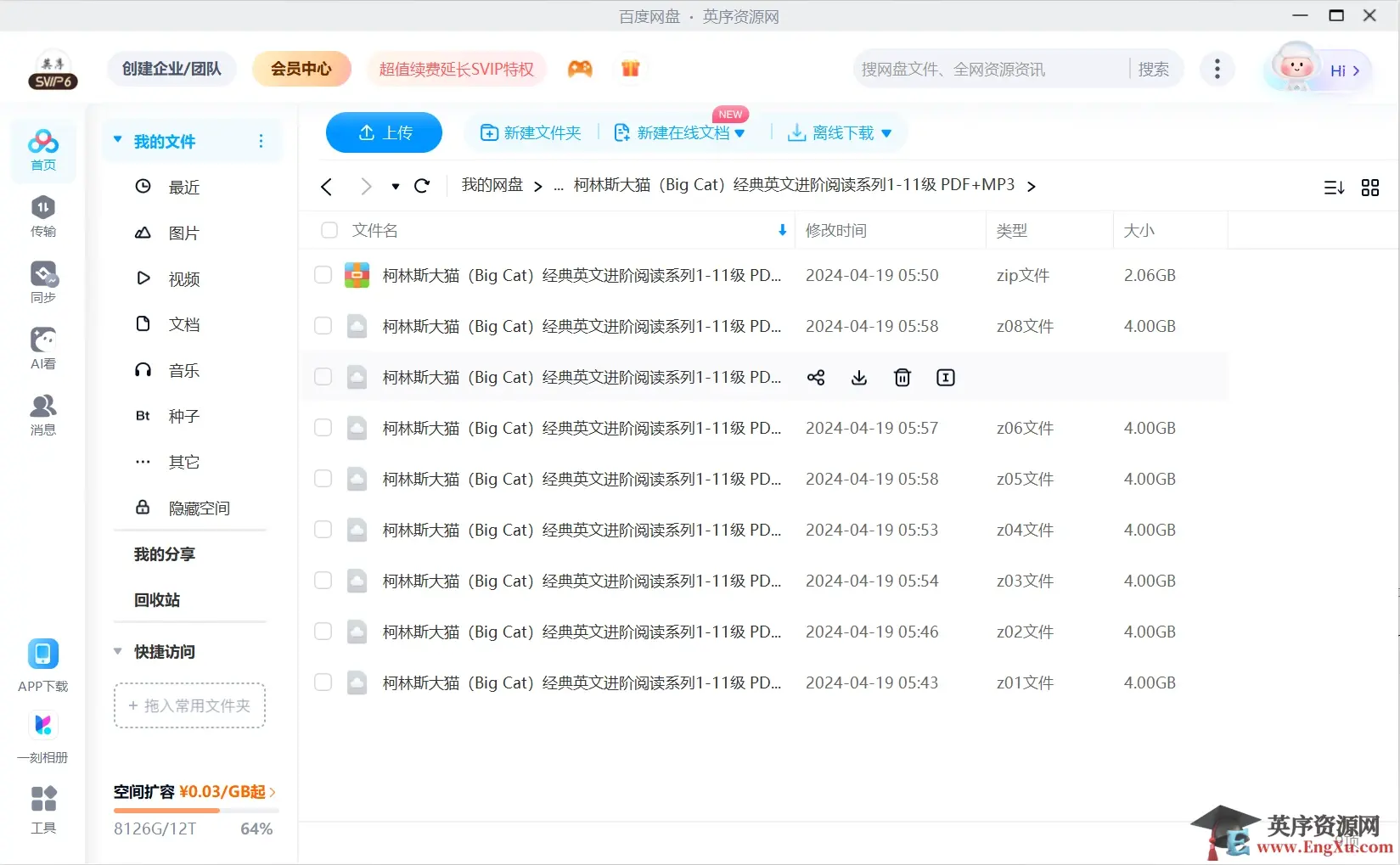
Task: Click 我的网盘 breadcrumb
Action: 492,185
